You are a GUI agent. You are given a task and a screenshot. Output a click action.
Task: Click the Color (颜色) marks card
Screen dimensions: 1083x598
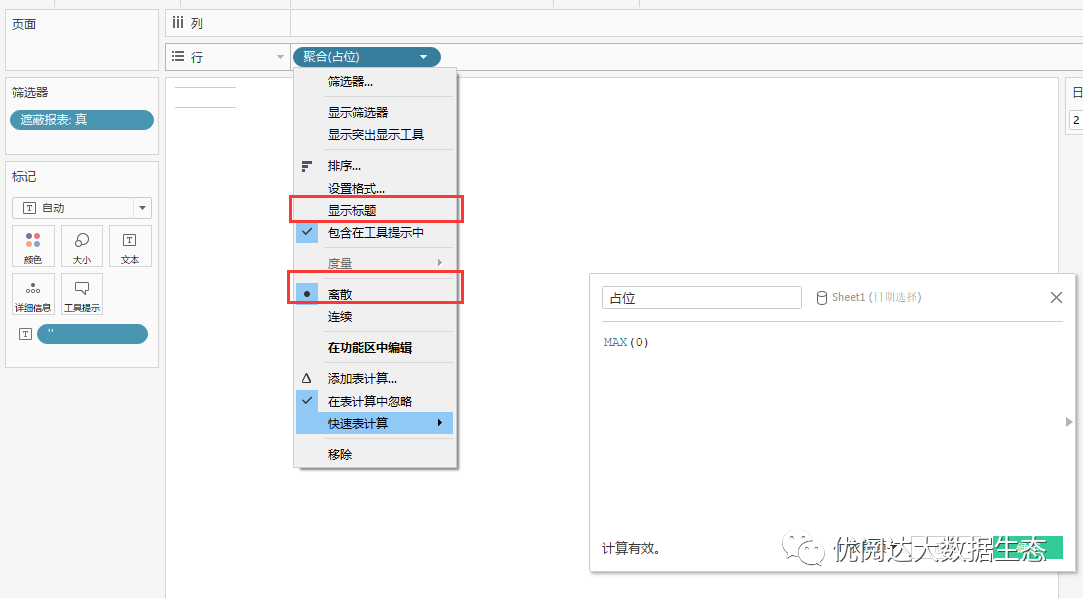[33, 246]
